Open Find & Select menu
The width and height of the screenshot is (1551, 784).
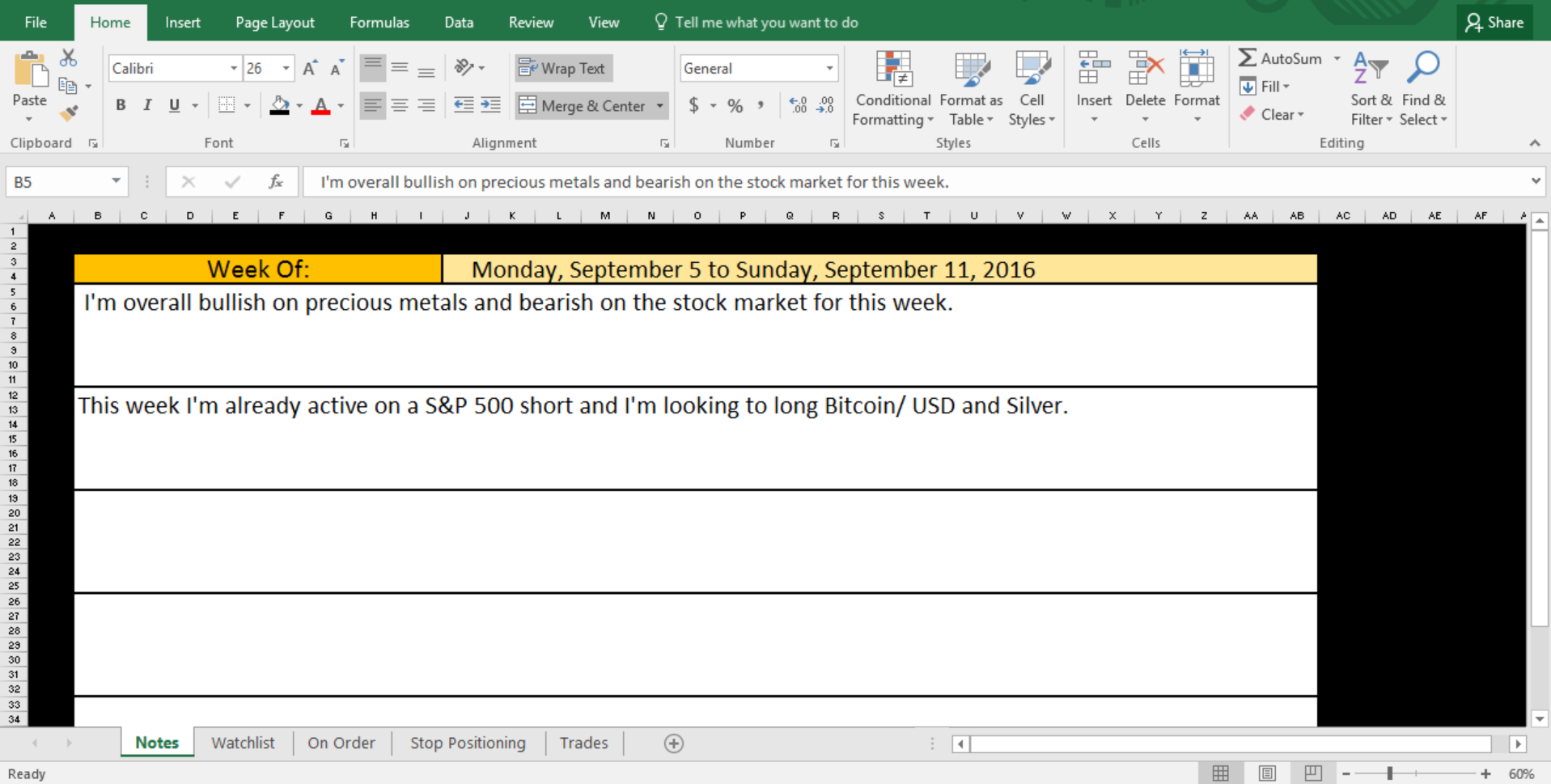tap(1423, 89)
